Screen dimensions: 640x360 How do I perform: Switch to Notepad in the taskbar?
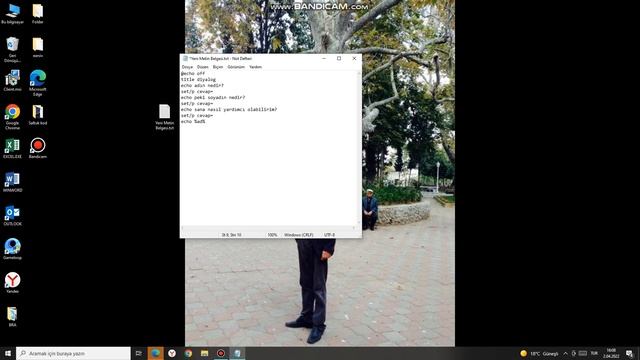(x=237, y=353)
